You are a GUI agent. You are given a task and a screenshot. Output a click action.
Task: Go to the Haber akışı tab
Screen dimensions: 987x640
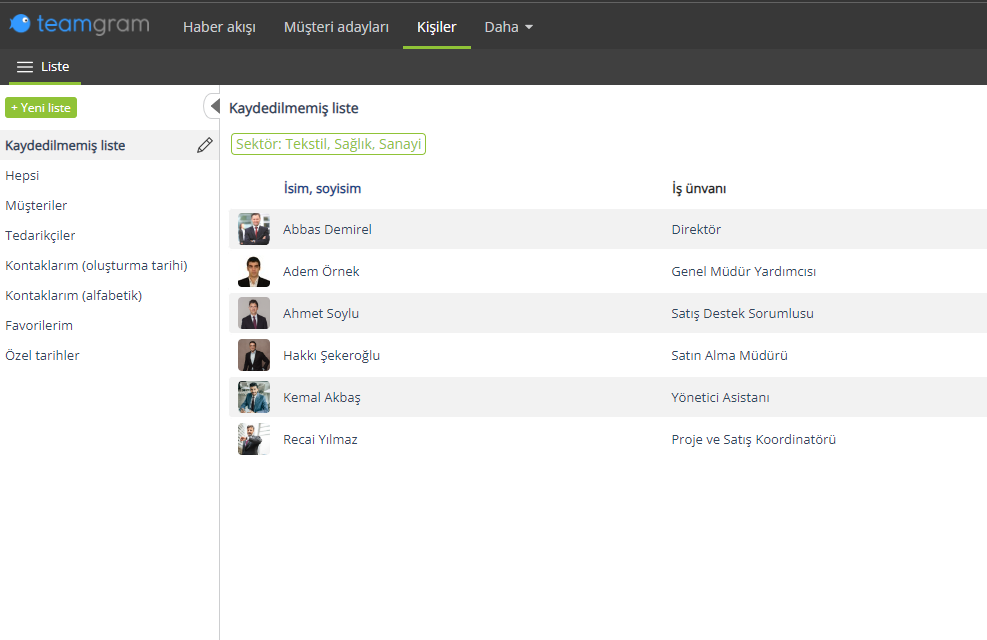click(219, 27)
